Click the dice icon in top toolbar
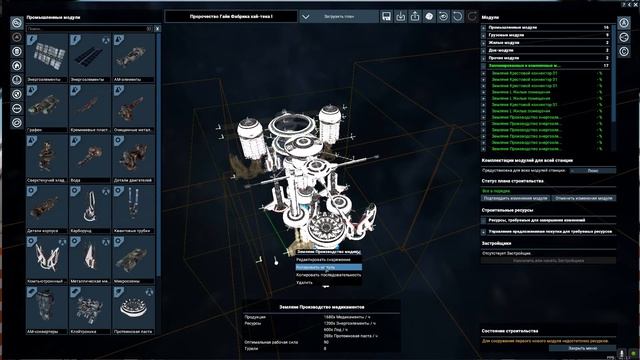 (429, 16)
